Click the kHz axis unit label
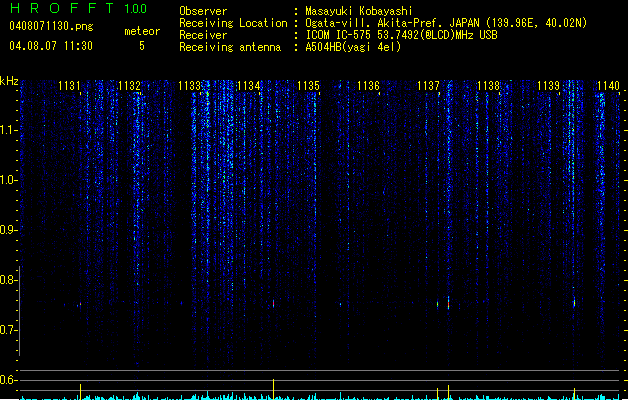 pyautogui.click(x=9, y=81)
